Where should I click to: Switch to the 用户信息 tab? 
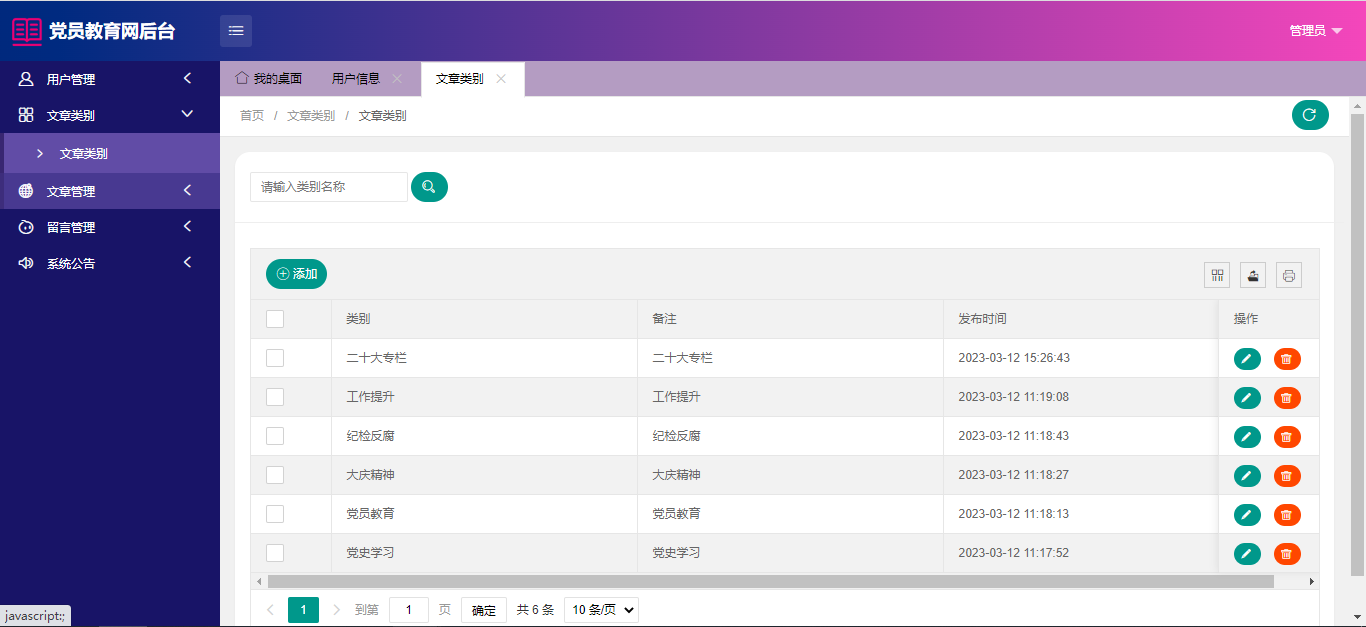(356, 78)
